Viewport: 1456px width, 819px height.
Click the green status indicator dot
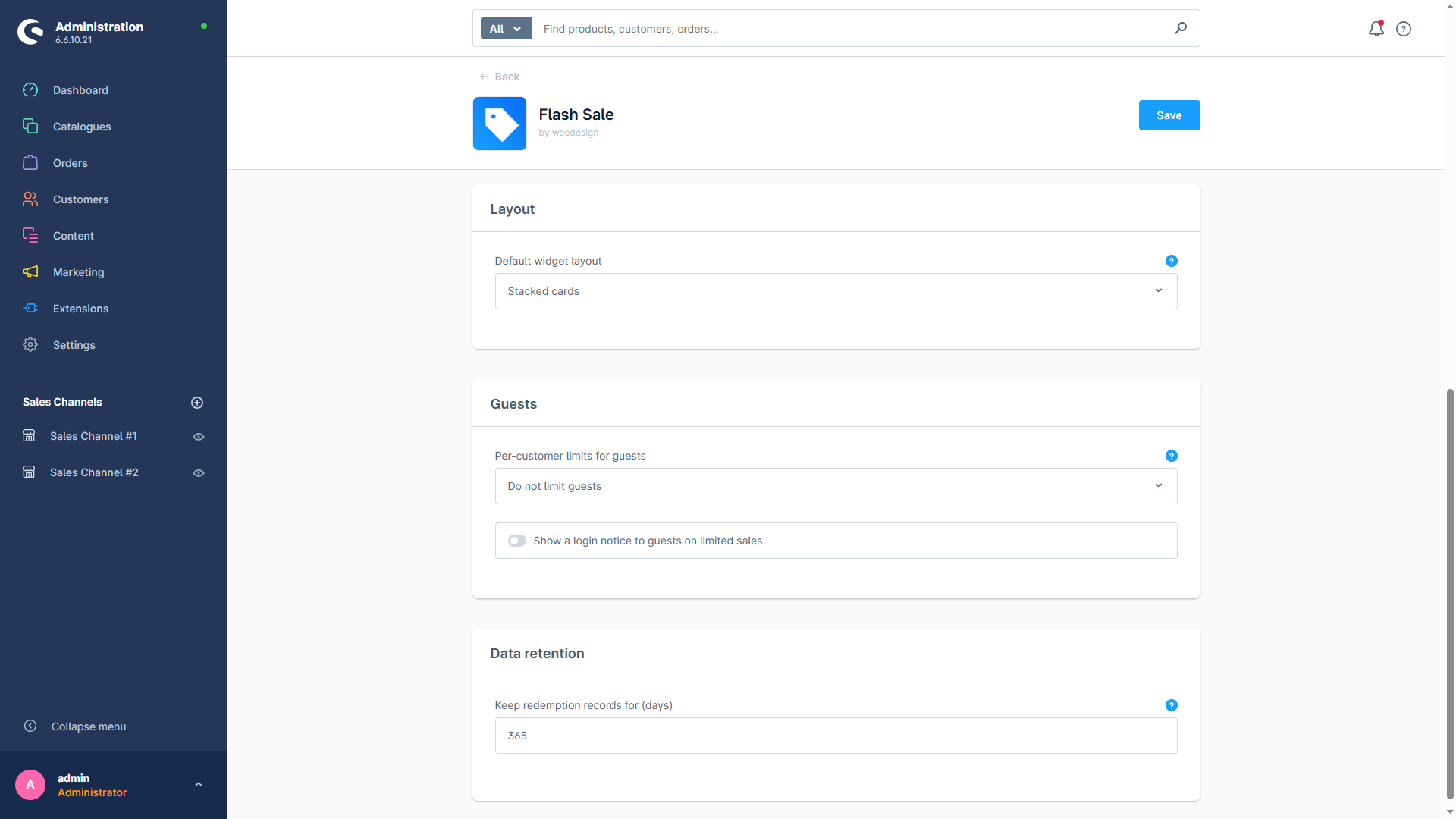click(204, 26)
